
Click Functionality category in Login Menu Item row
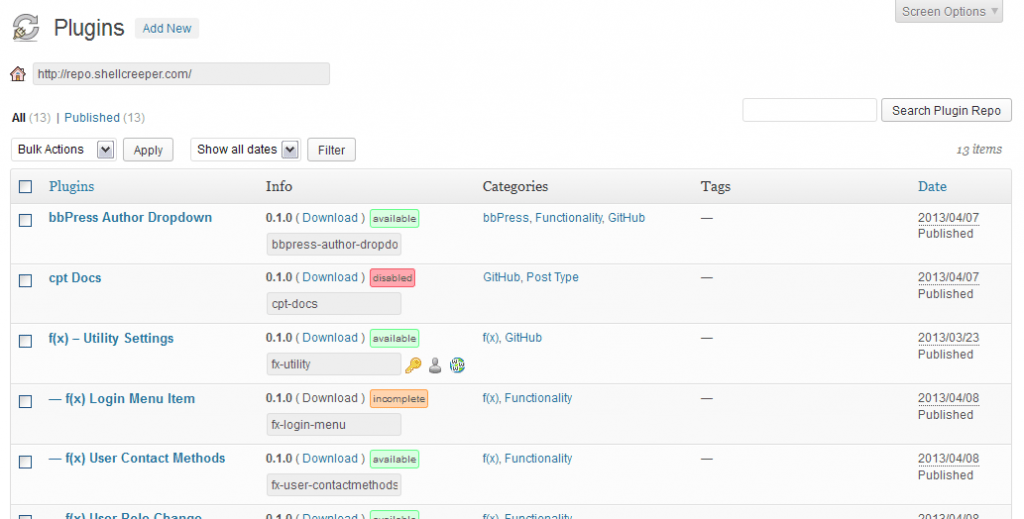coord(538,398)
